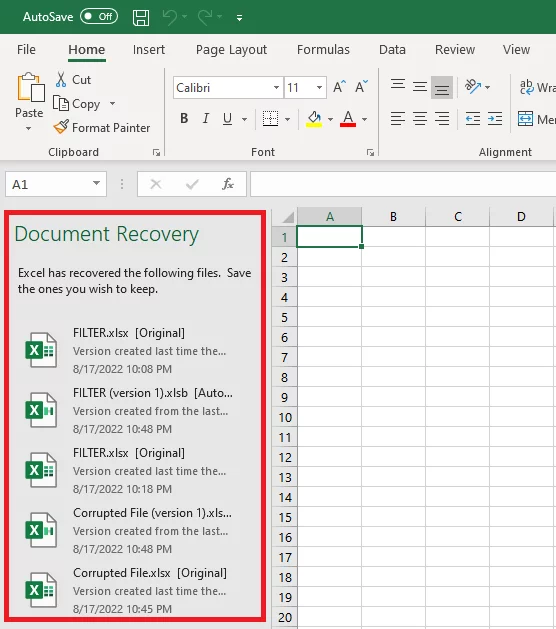Select row 10 header

(x=285, y=417)
